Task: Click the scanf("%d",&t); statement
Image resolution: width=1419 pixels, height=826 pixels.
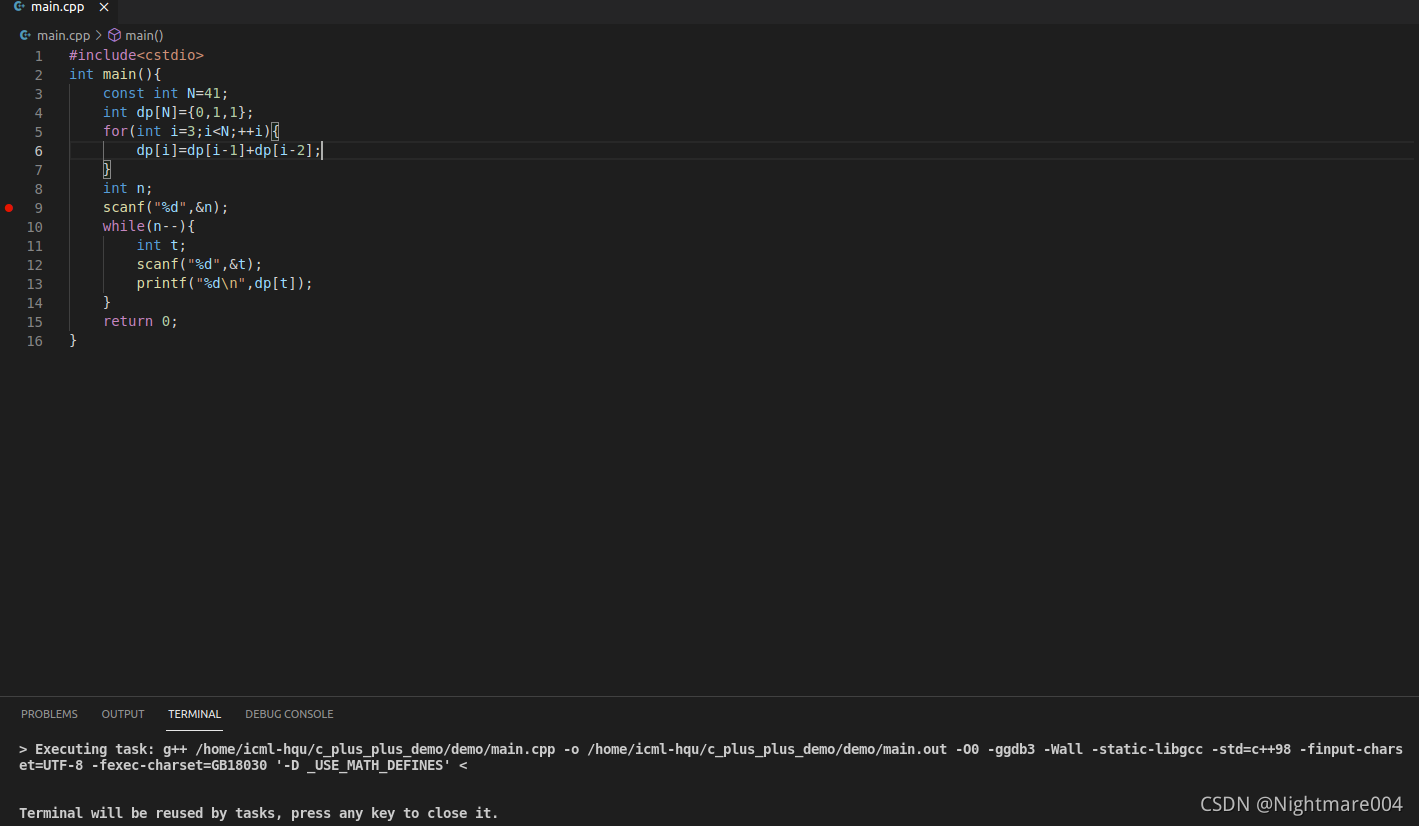Action: pyautogui.click(x=200, y=264)
